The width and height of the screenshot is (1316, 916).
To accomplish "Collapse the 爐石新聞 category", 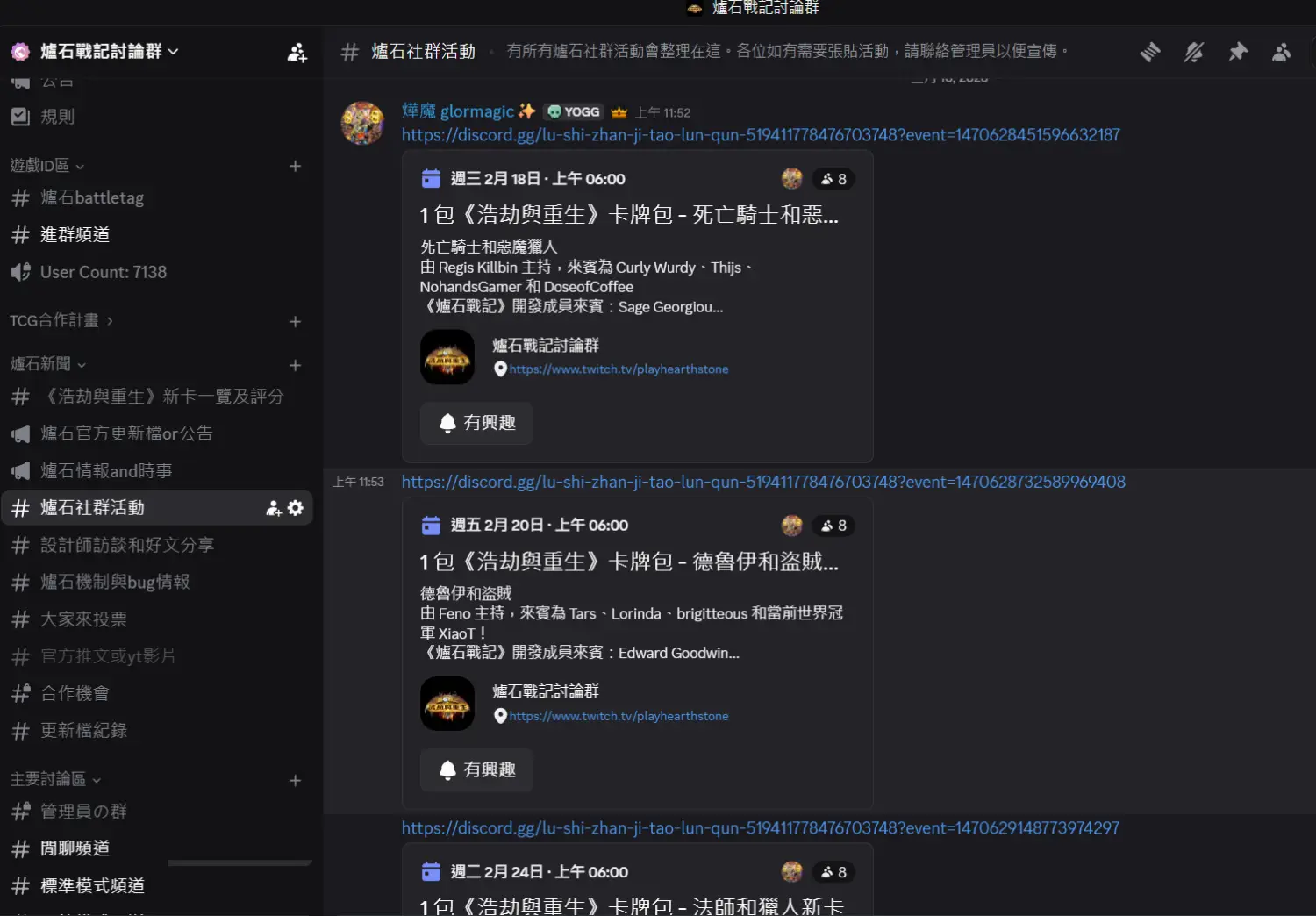I will point(48,364).
